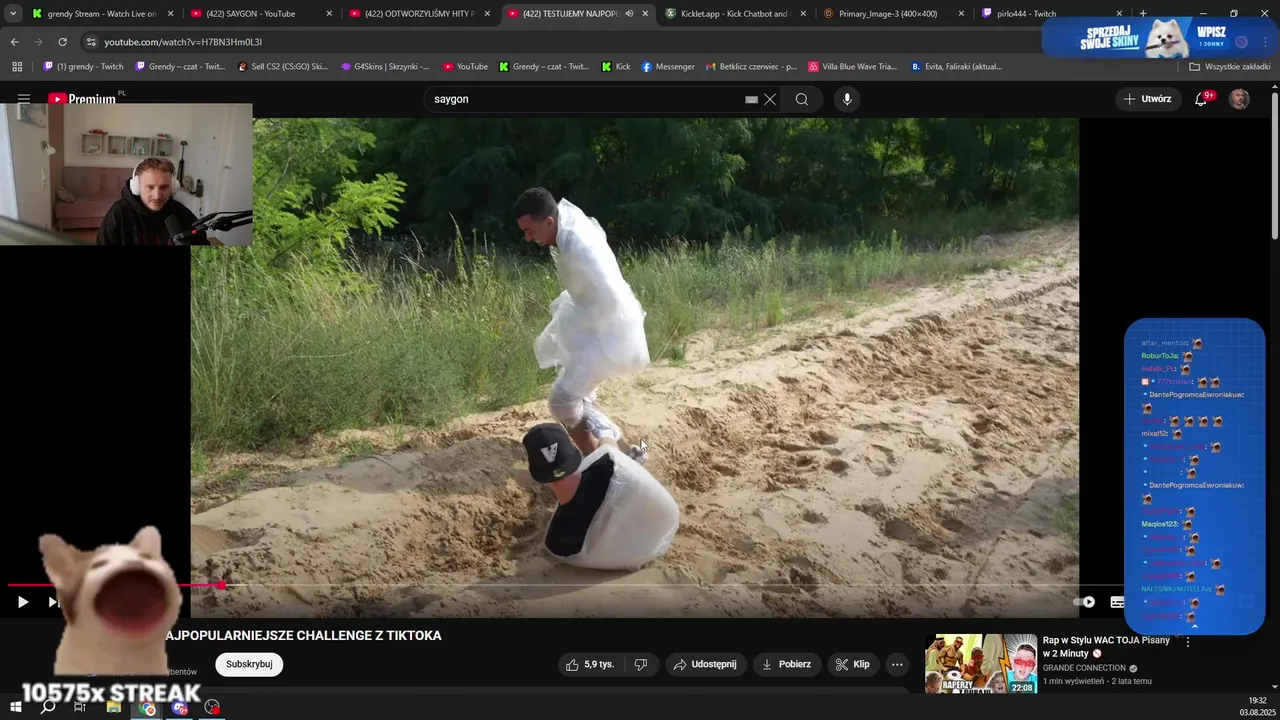This screenshot has width=1280, height=720.
Task: Toggle the autoplay switch in player
Action: [x=1084, y=602]
